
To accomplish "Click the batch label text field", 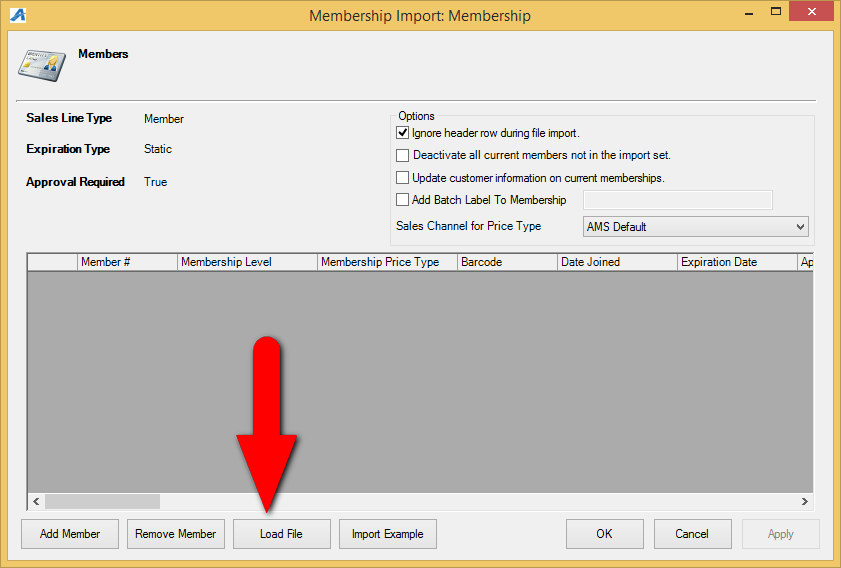I will (678, 200).
